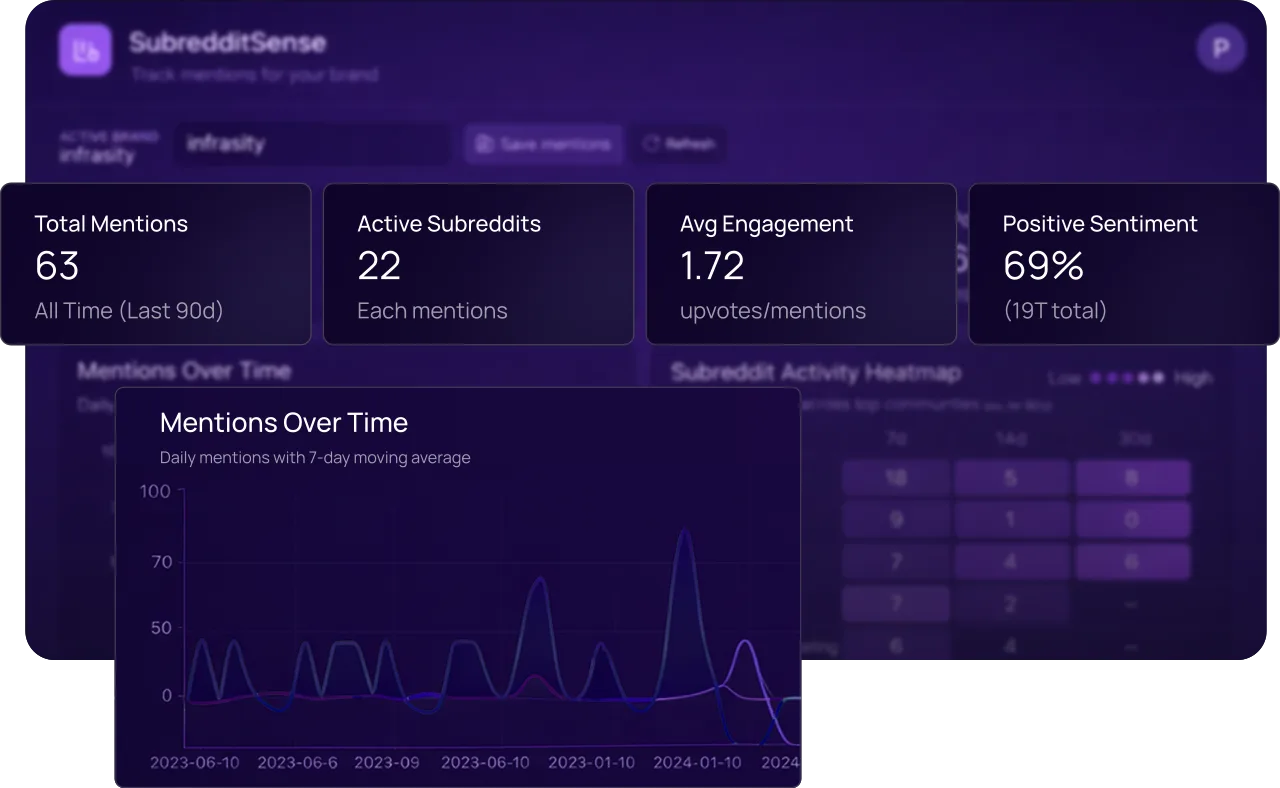The width and height of the screenshot is (1280, 788).
Task: Click the SubredditSense logo icon
Action: pyautogui.click(x=85, y=49)
